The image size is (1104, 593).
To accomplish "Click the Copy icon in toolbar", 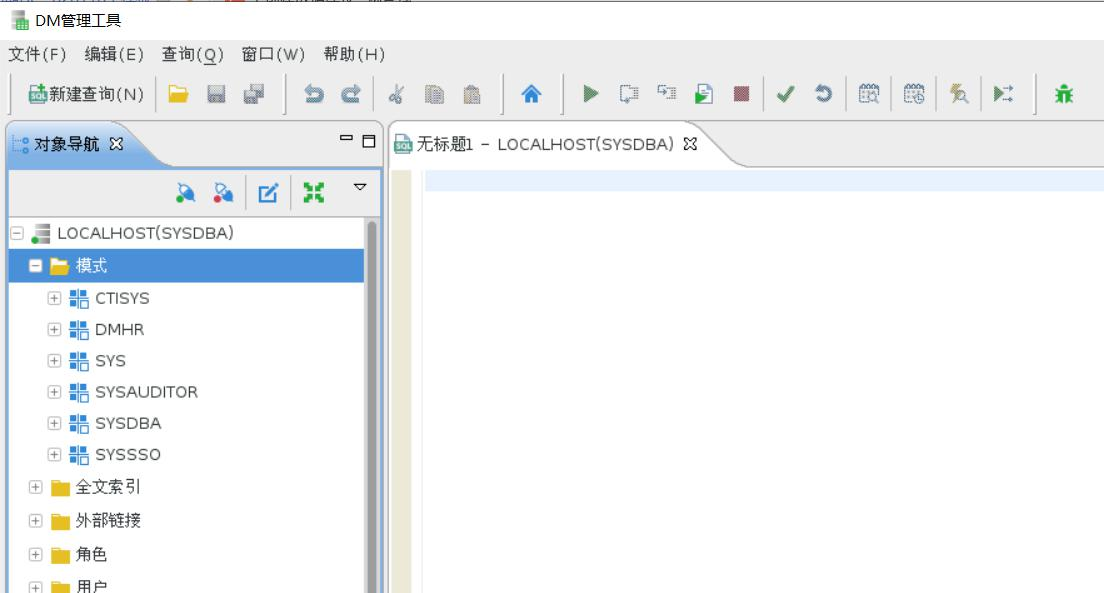I will [434, 94].
